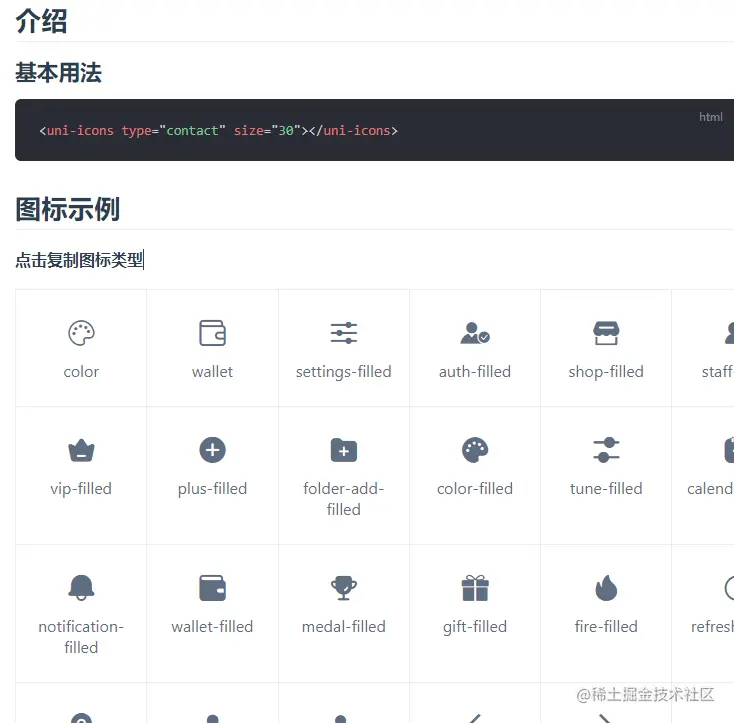Click the 'vip-filled' label
The image size is (734, 723).
click(x=81, y=489)
